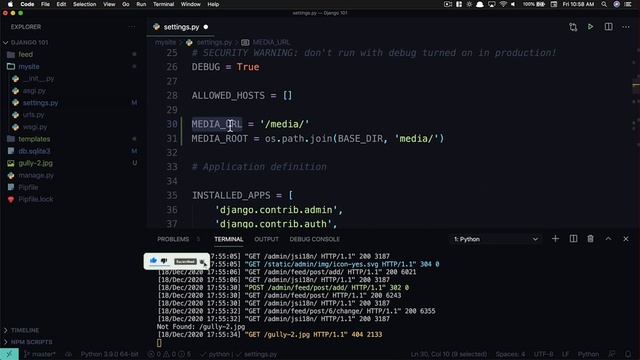Viewport: 640px width, 360px height.
Task: Expand the templates folder
Action: click(34, 139)
